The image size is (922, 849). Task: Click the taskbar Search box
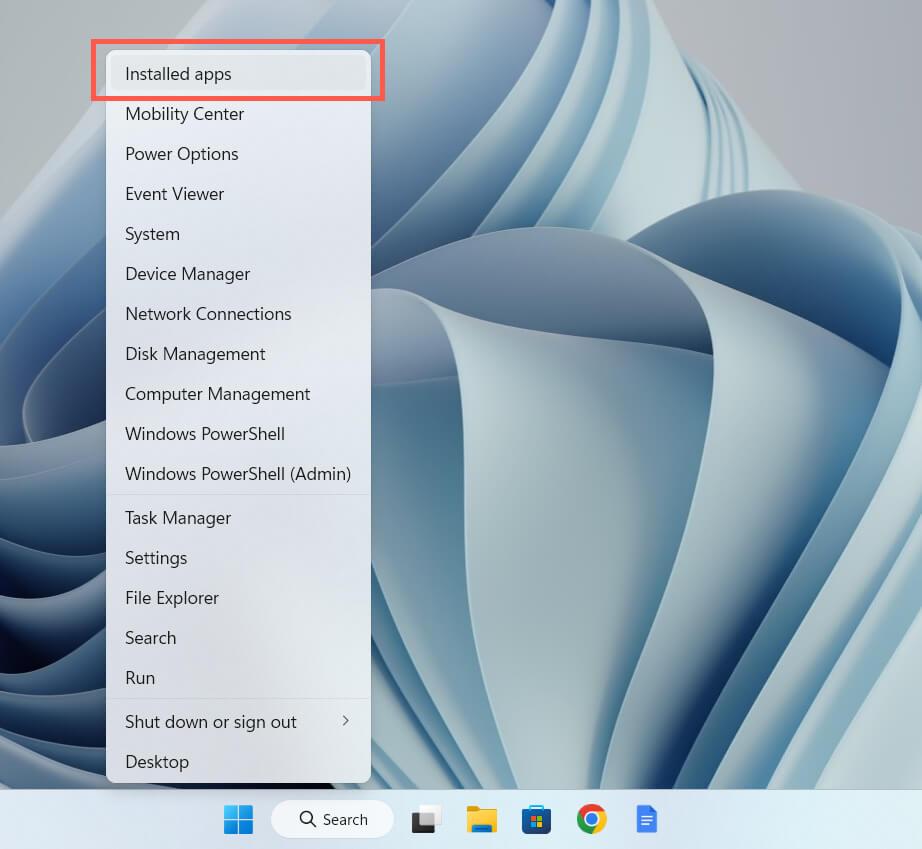click(333, 820)
